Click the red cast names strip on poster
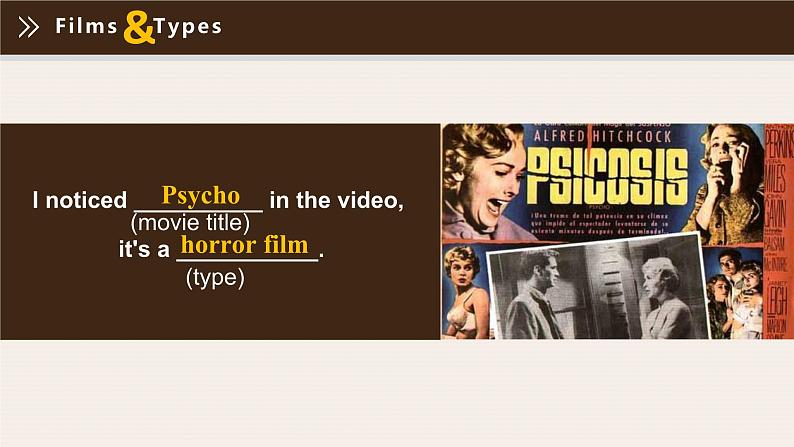Image resolution: width=794 pixels, height=447 pixels. (x=776, y=232)
